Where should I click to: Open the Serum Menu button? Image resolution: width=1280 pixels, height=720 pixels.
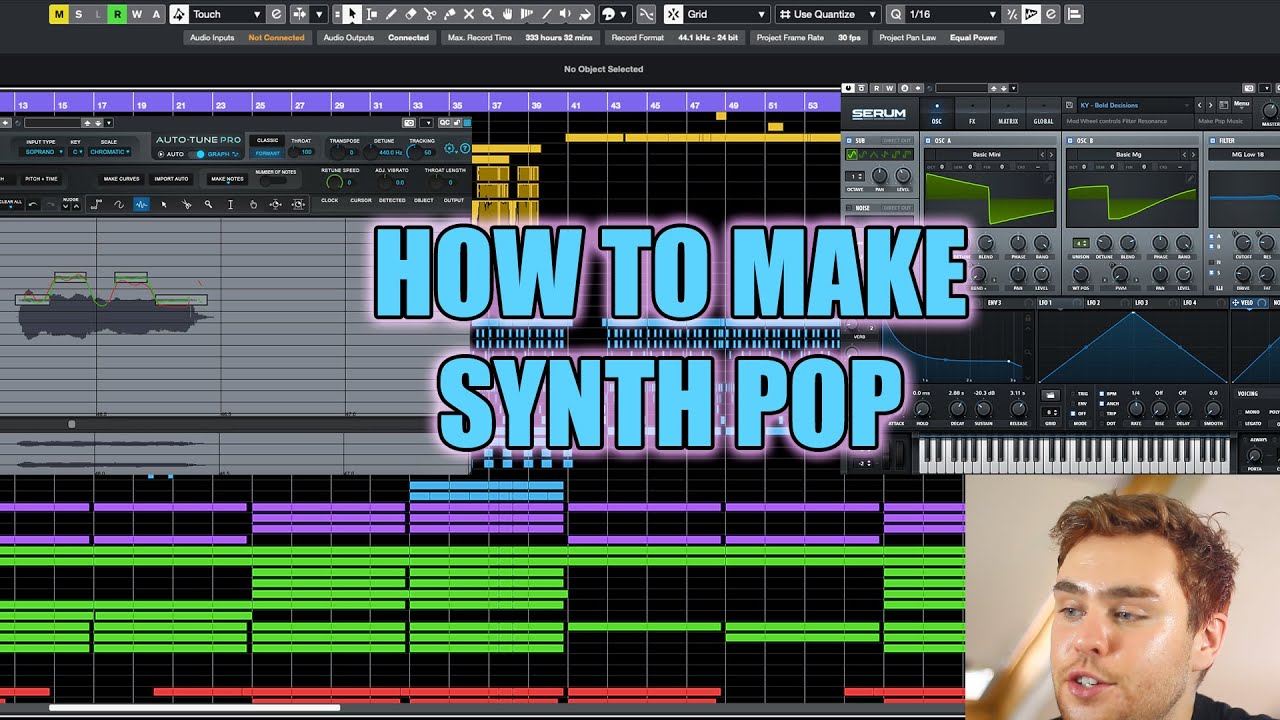pos(1242,105)
